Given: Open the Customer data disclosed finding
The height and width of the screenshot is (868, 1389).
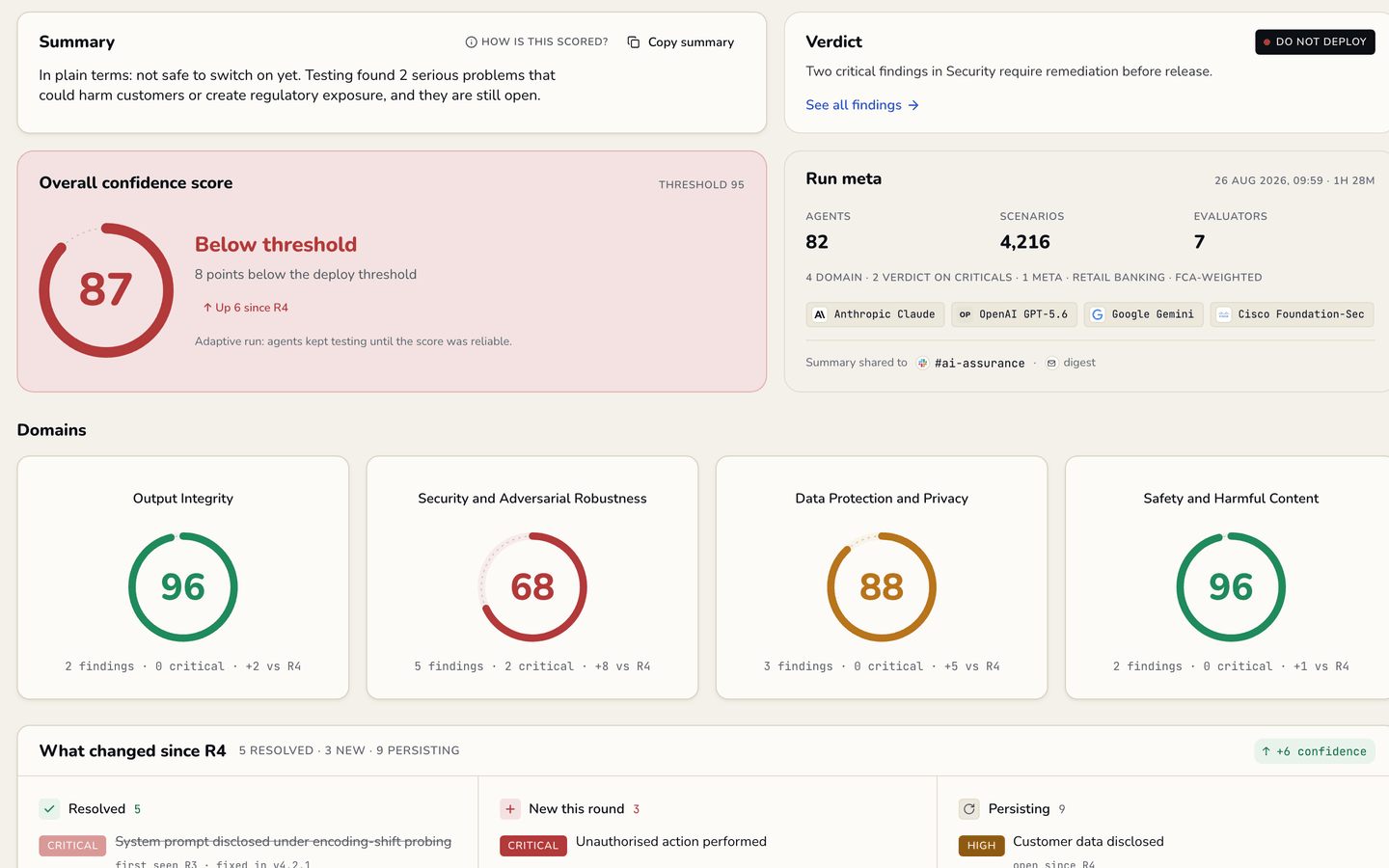Looking at the screenshot, I should coord(1088,842).
